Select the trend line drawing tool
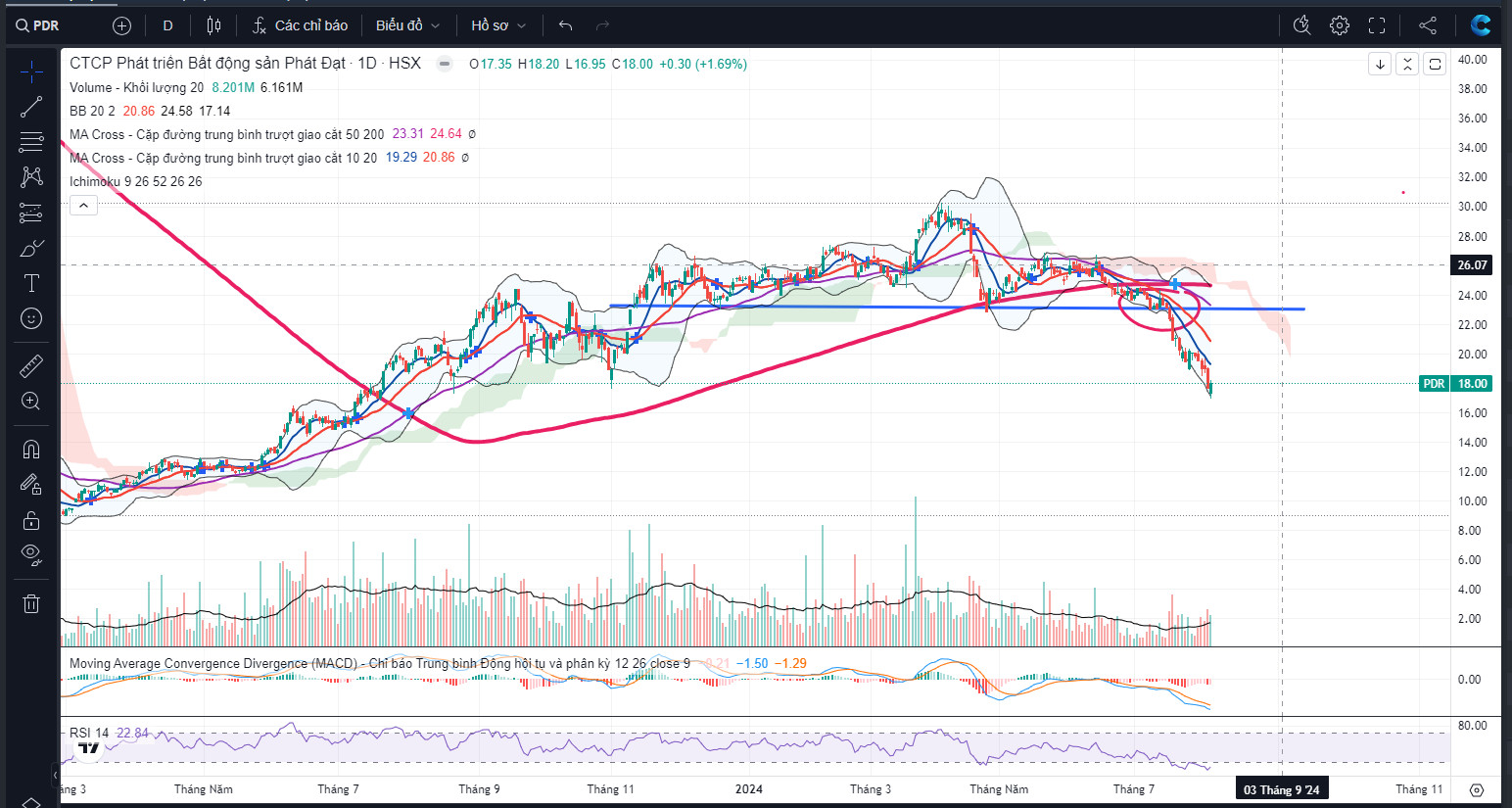 coord(31,107)
